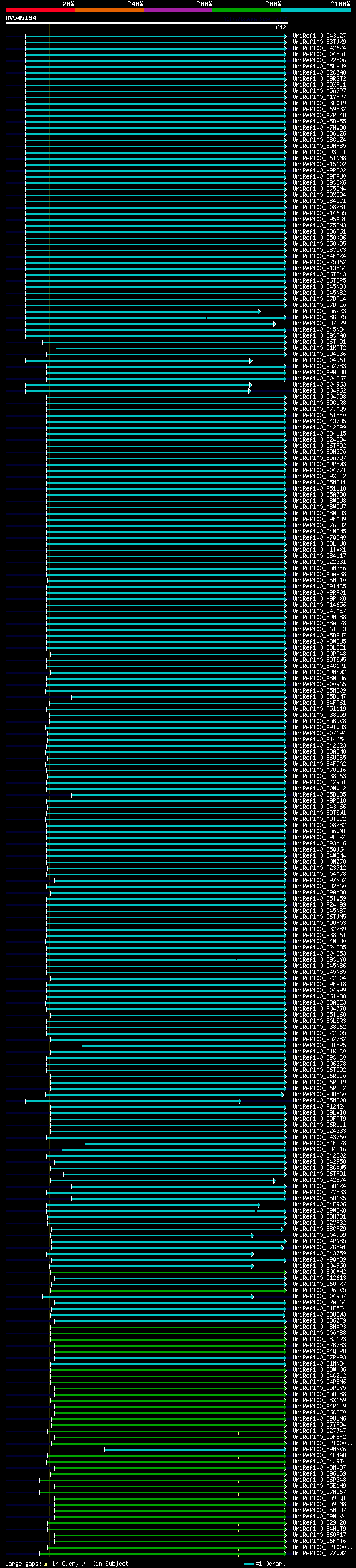
Task: Select the UniRef100_Q43066 label
Action: [x=319, y=807]
